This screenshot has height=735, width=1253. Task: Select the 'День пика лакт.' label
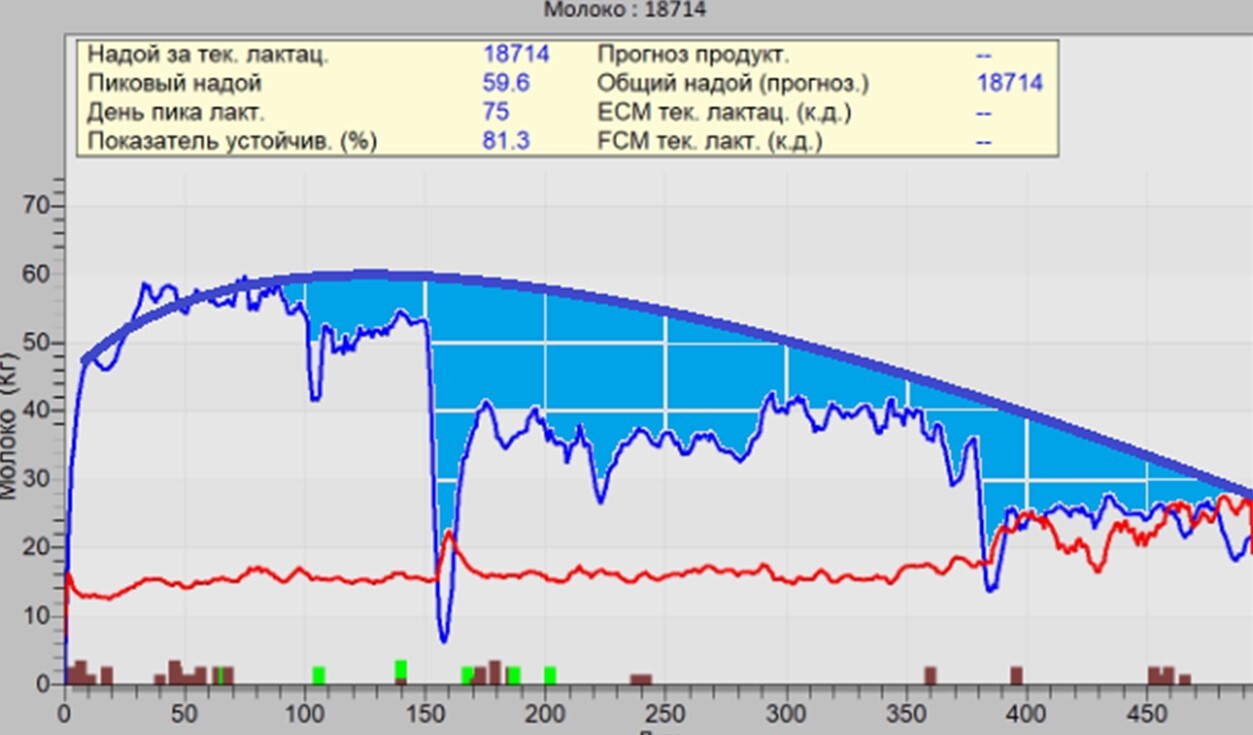click(176, 112)
